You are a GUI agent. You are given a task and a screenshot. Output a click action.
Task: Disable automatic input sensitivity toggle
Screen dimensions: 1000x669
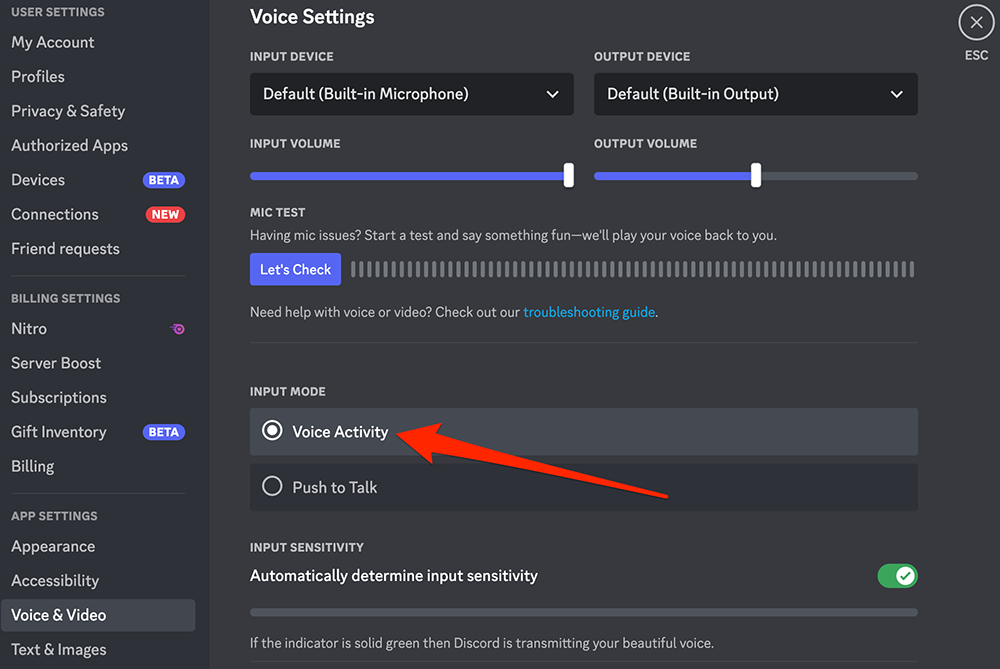point(897,576)
